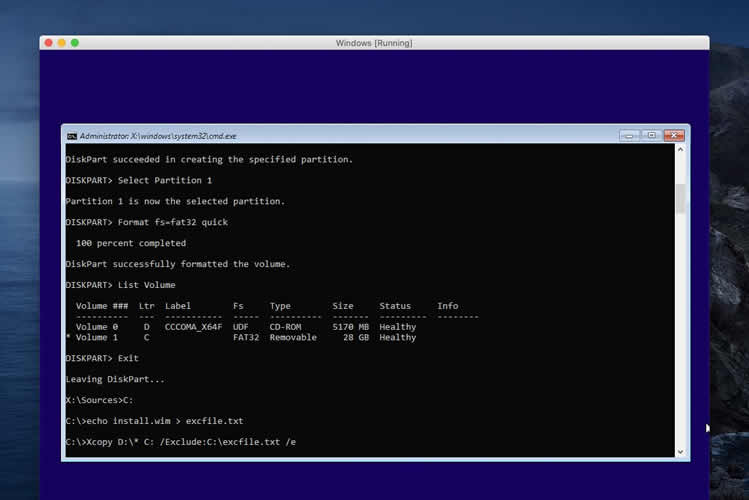Click the '28 GB' size value

(x=356, y=338)
